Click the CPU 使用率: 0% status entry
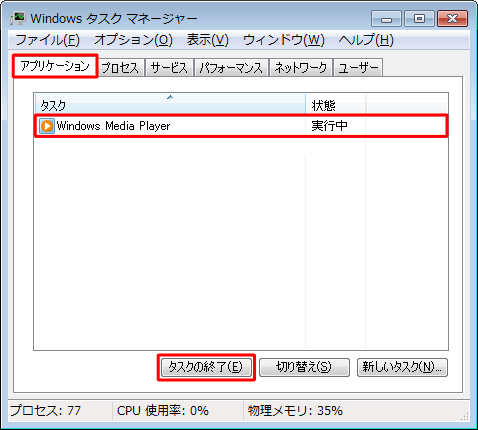Viewport: 478px width, 430px height. [163, 411]
